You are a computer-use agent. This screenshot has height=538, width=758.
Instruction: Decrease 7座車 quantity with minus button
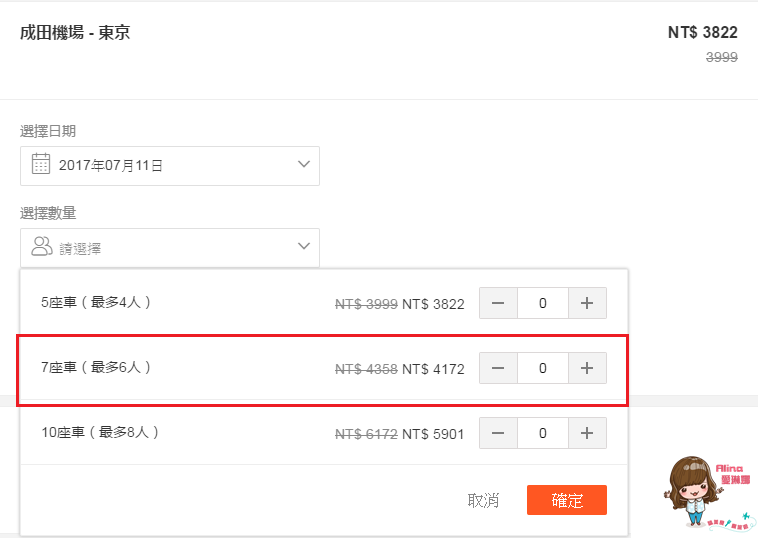coord(498,368)
